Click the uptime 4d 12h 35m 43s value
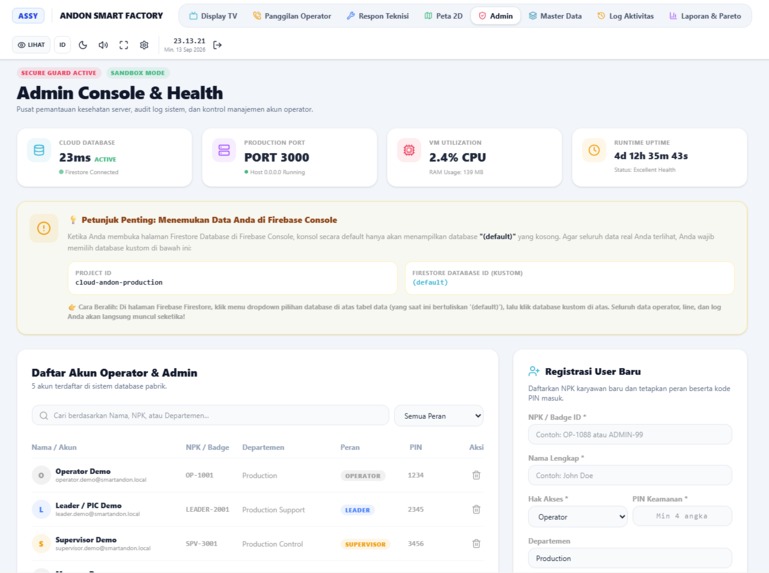This screenshot has height=573, width=769. point(651,156)
